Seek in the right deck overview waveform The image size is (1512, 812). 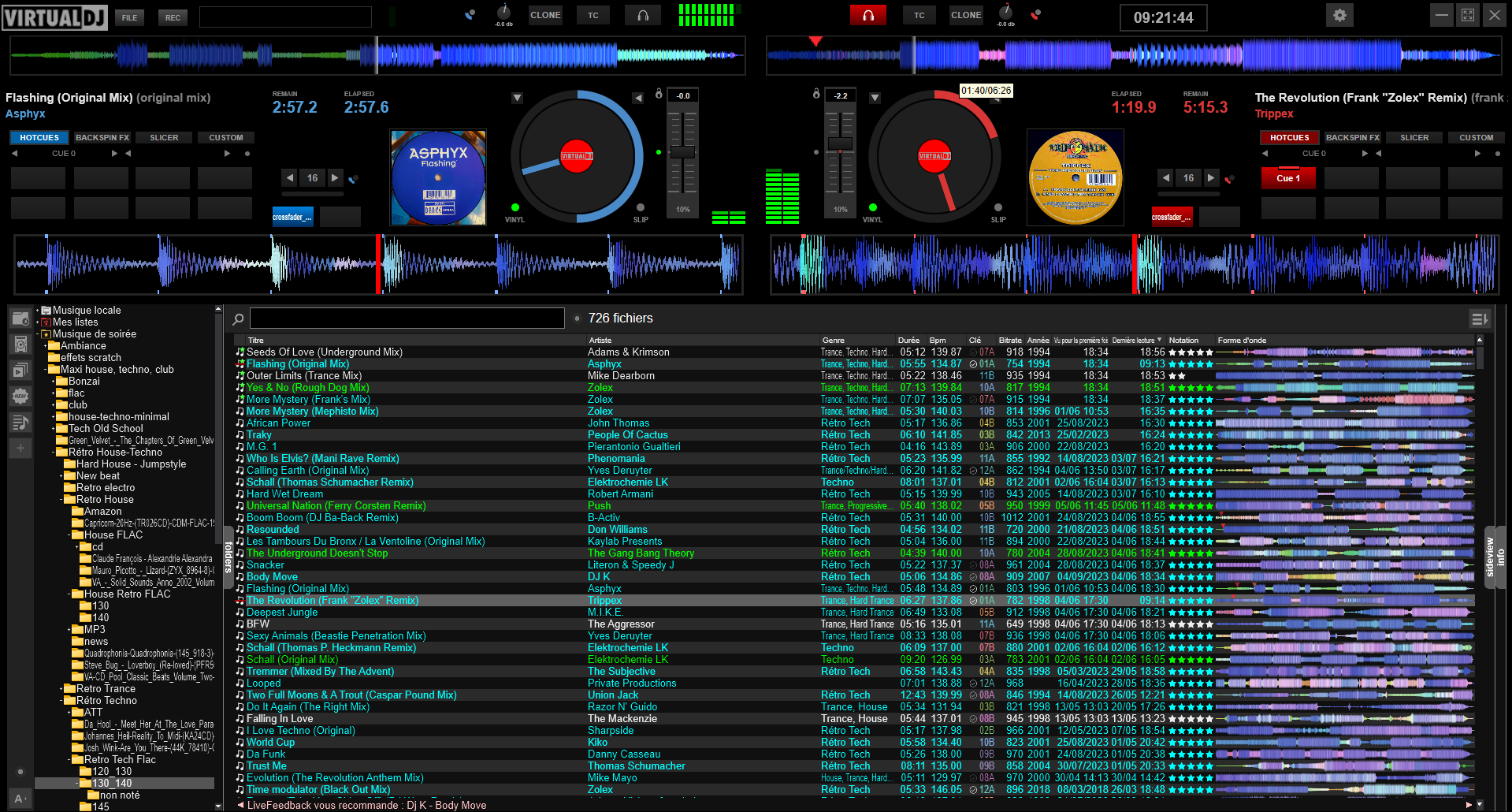[1133, 55]
